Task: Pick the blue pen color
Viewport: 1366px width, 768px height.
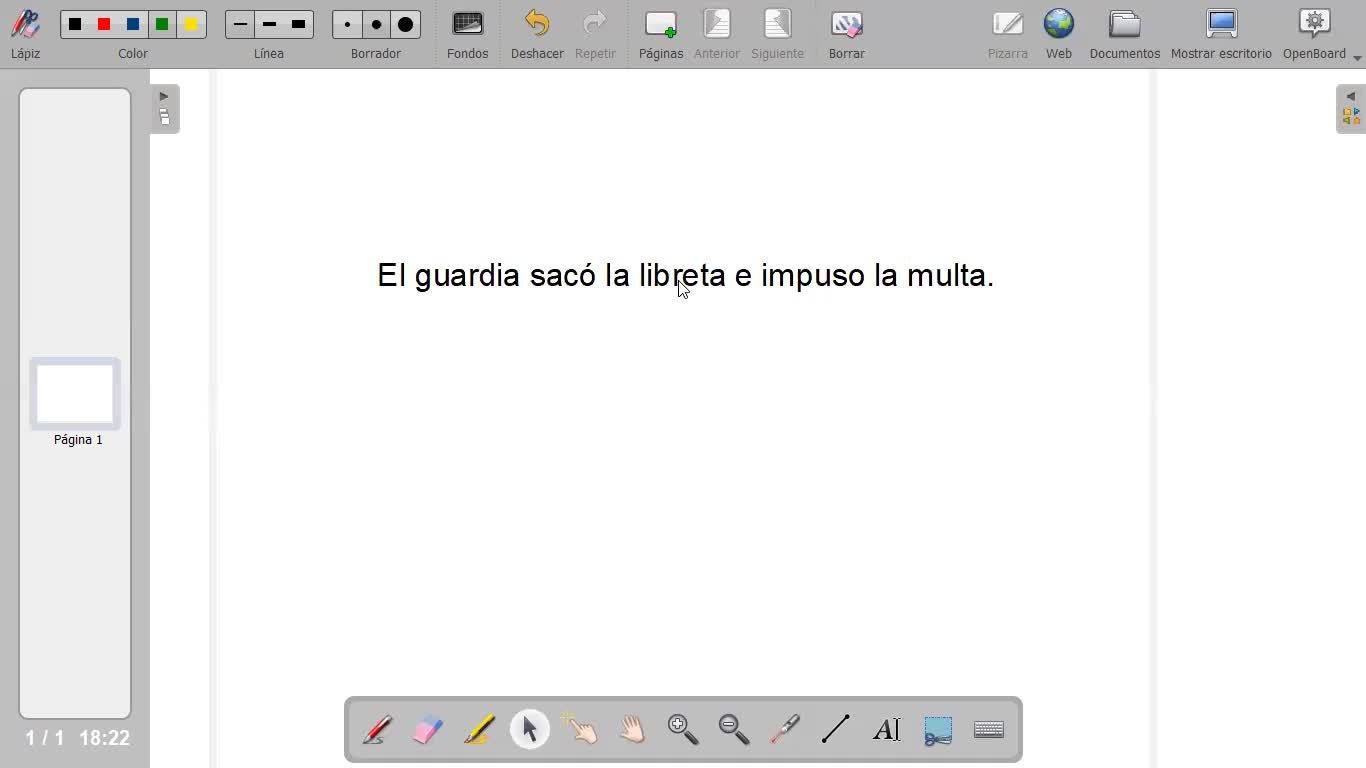Action: [x=133, y=24]
